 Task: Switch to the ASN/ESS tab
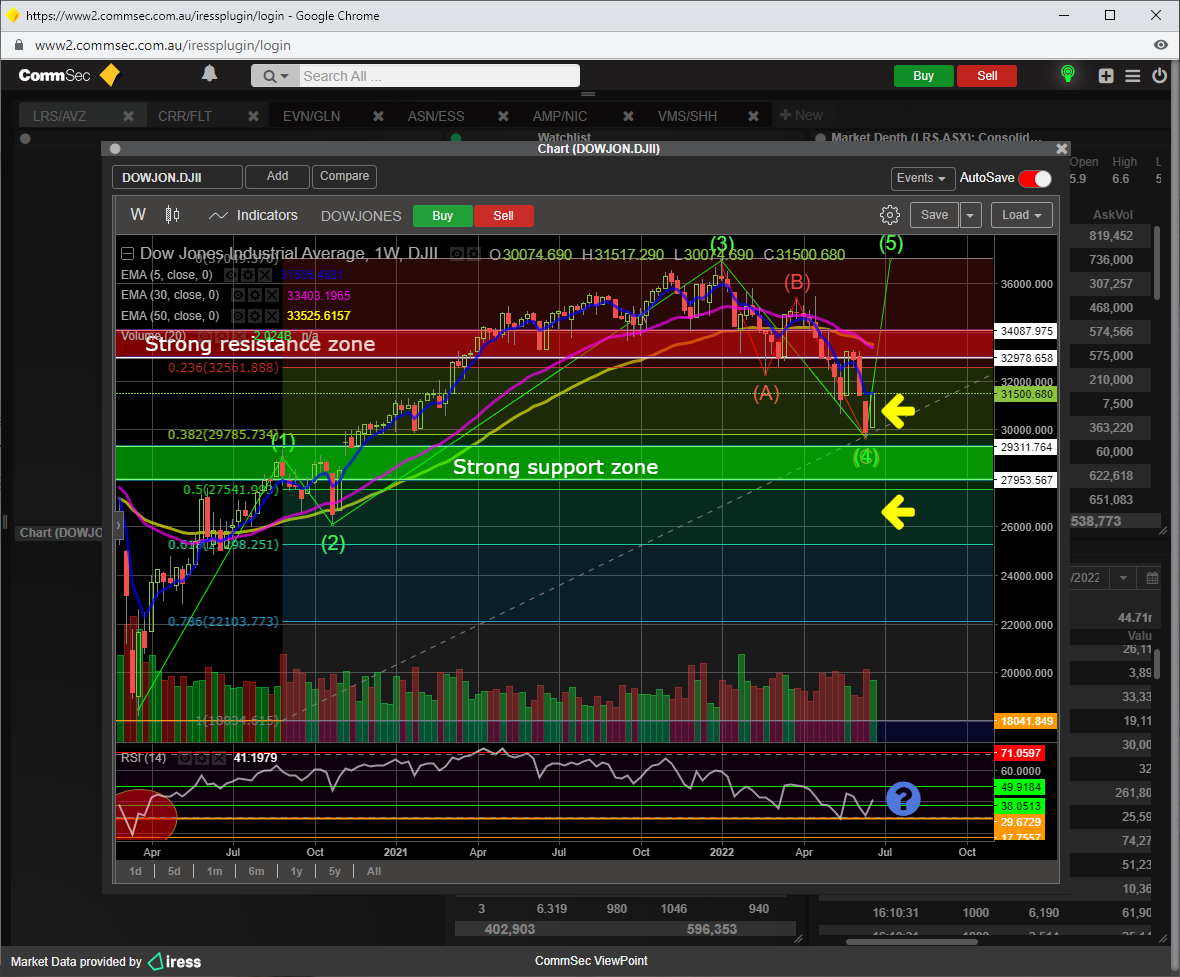point(436,116)
